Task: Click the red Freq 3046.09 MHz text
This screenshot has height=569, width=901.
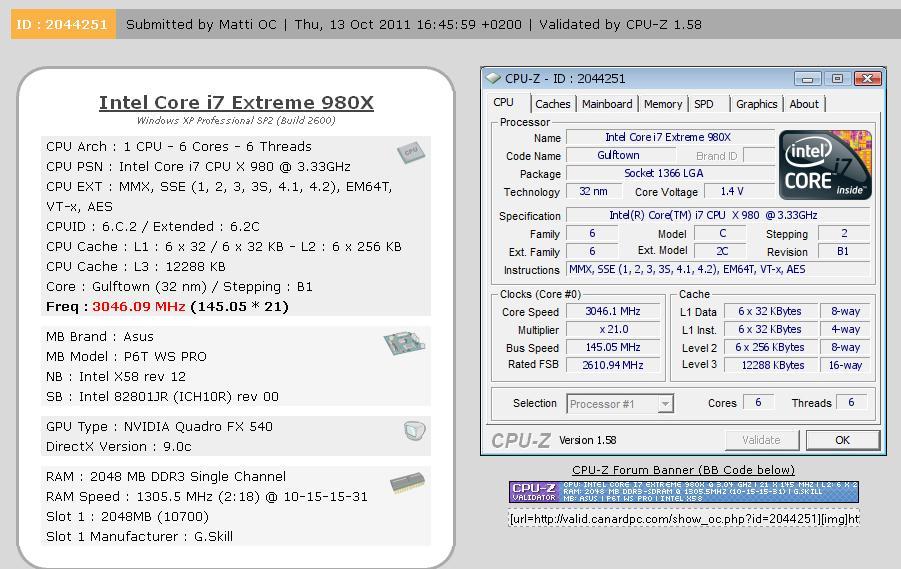Action: pos(138,306)
